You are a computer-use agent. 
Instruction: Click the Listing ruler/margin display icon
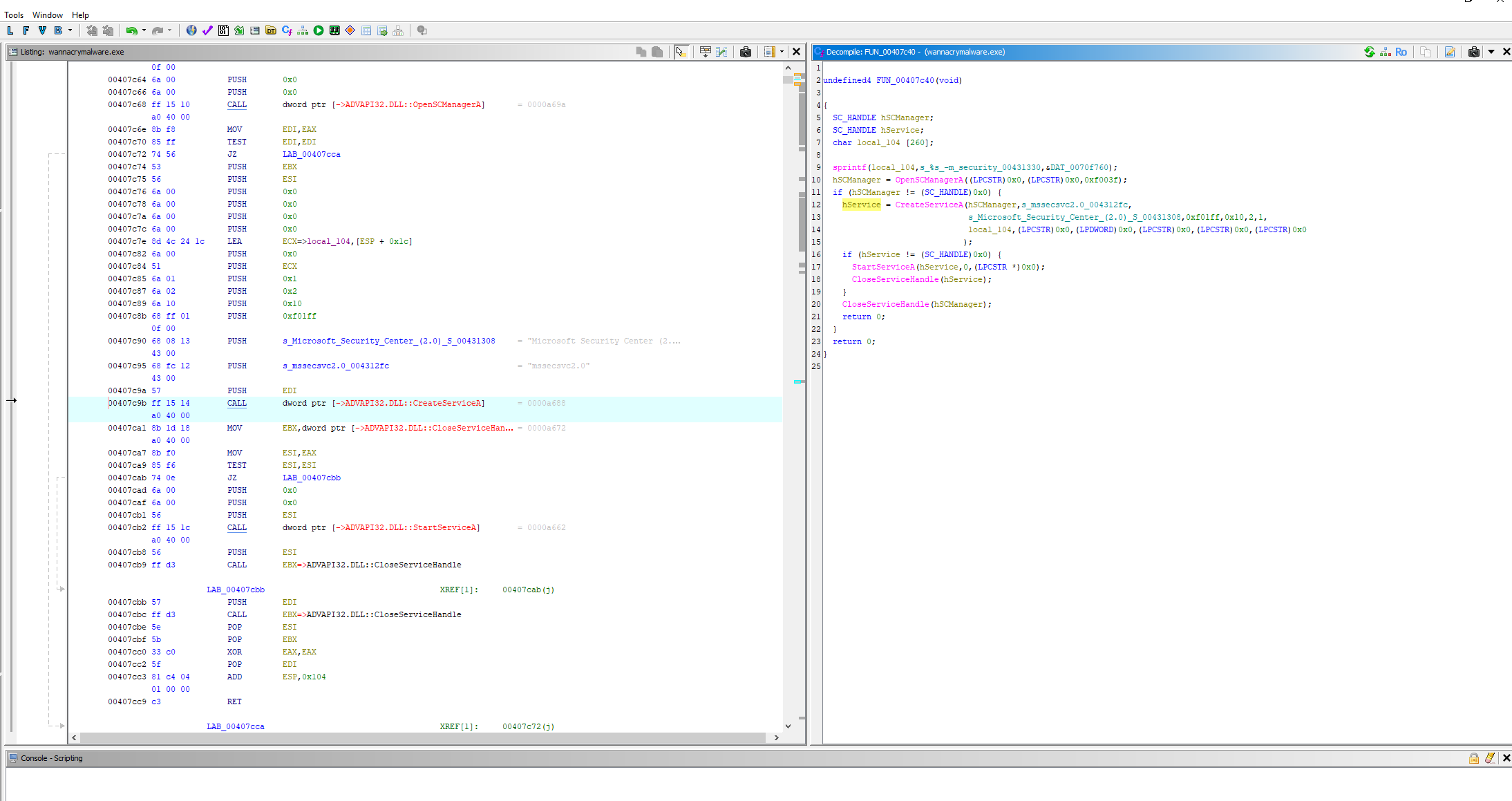(x=769, y=52)
